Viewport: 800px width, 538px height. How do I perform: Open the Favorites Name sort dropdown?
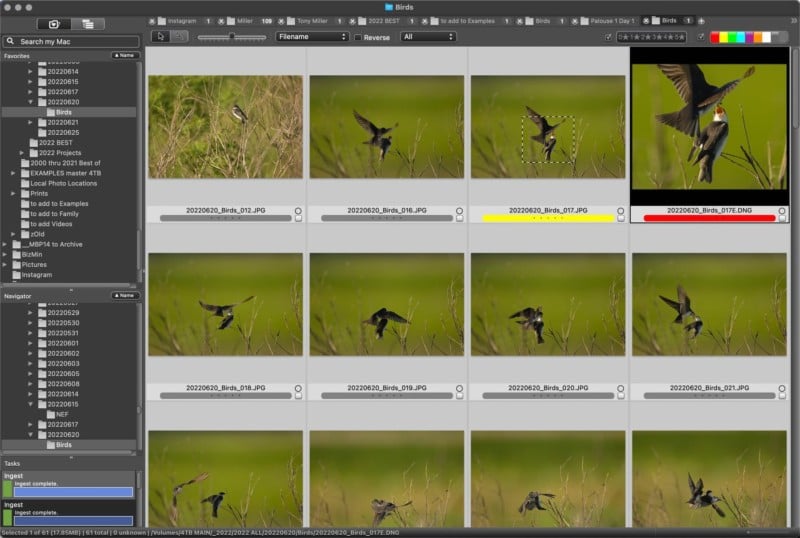[x=124, y=55]
